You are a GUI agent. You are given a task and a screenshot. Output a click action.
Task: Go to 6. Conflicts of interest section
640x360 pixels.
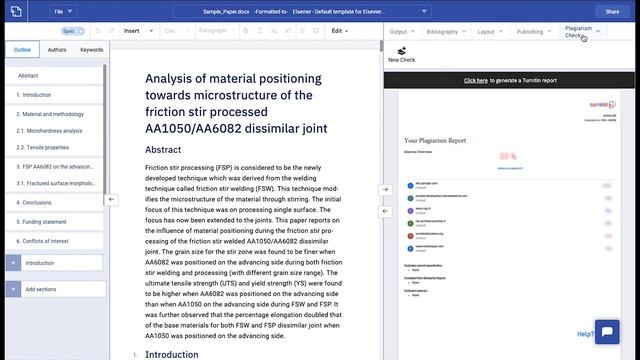(x=54, y=241)
